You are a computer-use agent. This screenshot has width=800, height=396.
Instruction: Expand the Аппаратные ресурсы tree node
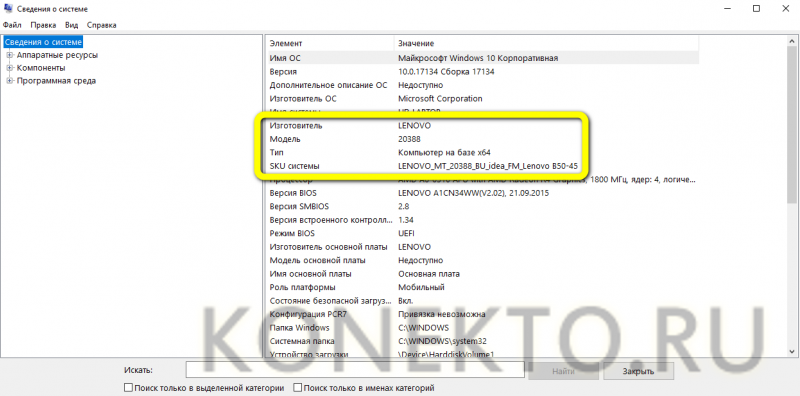(x=10, y=55)
